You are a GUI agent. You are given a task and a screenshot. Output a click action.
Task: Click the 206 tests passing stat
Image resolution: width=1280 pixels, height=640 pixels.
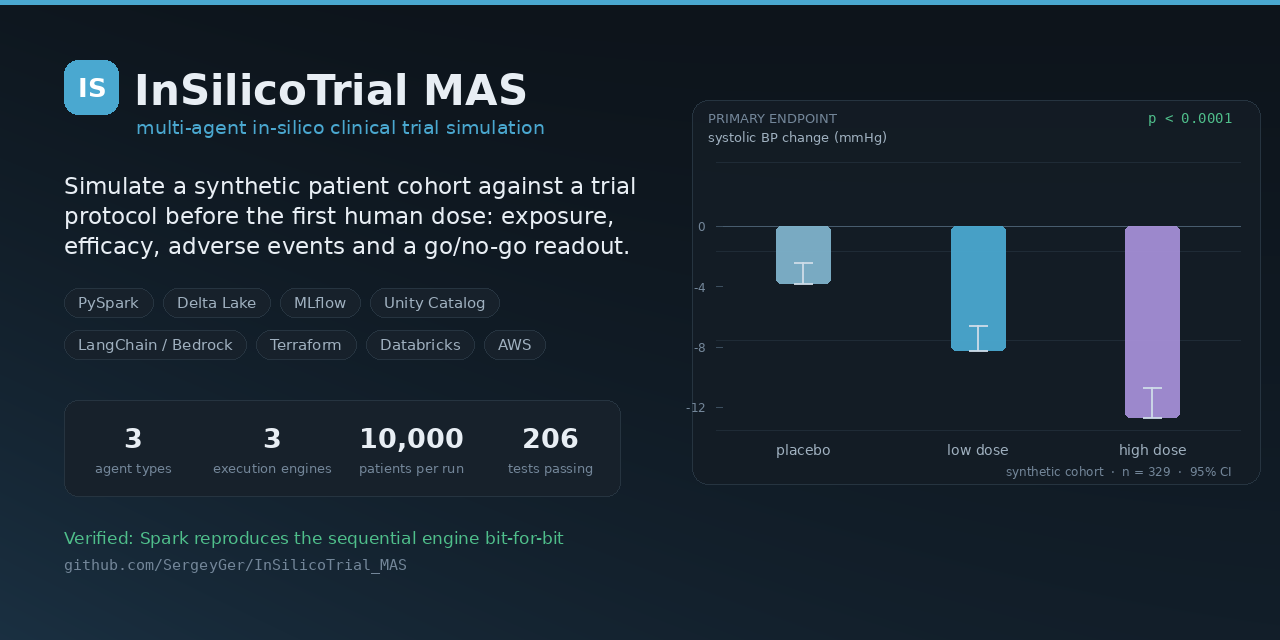pos(550,449)
